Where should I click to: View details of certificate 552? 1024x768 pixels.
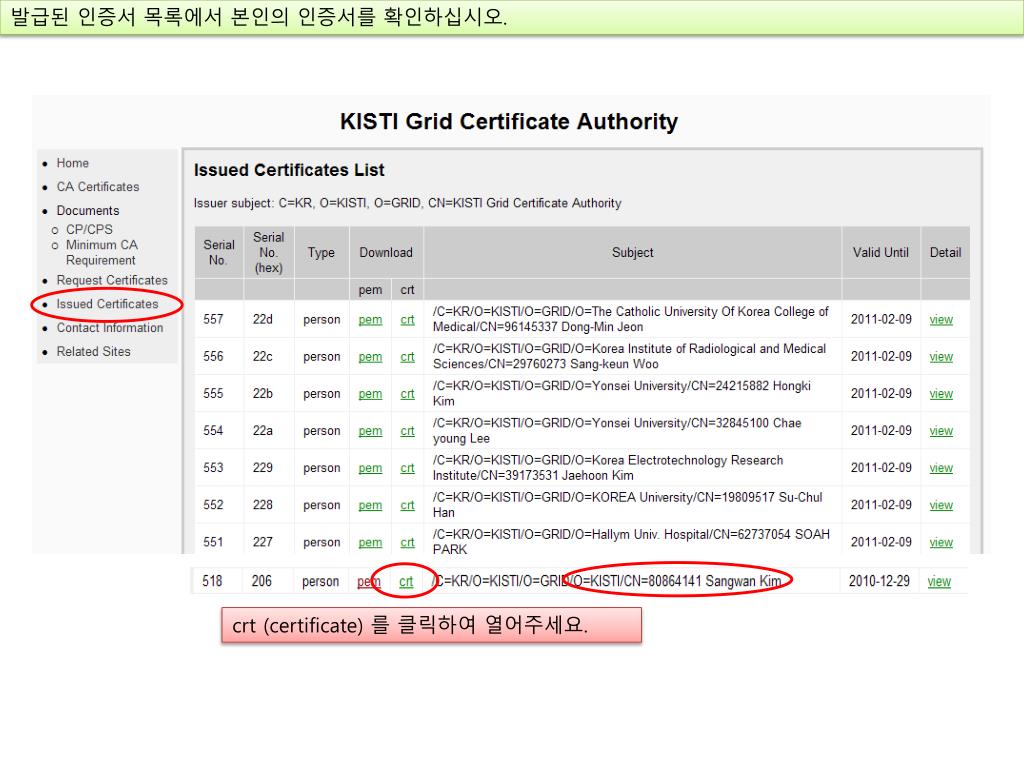point(941,505)
